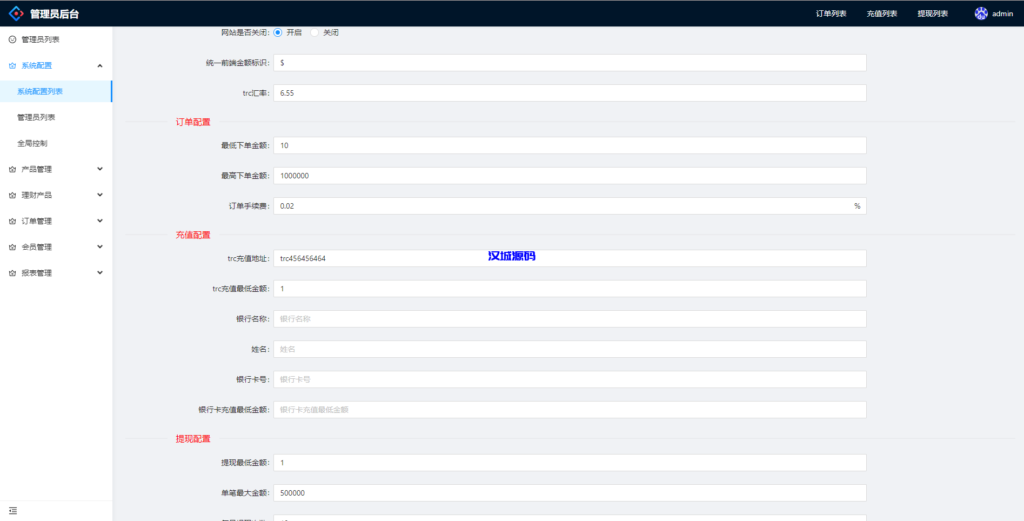This screenshot has width=1024, height=521.
Task: Select the 开启 radio option
Action: click(278, 32)
